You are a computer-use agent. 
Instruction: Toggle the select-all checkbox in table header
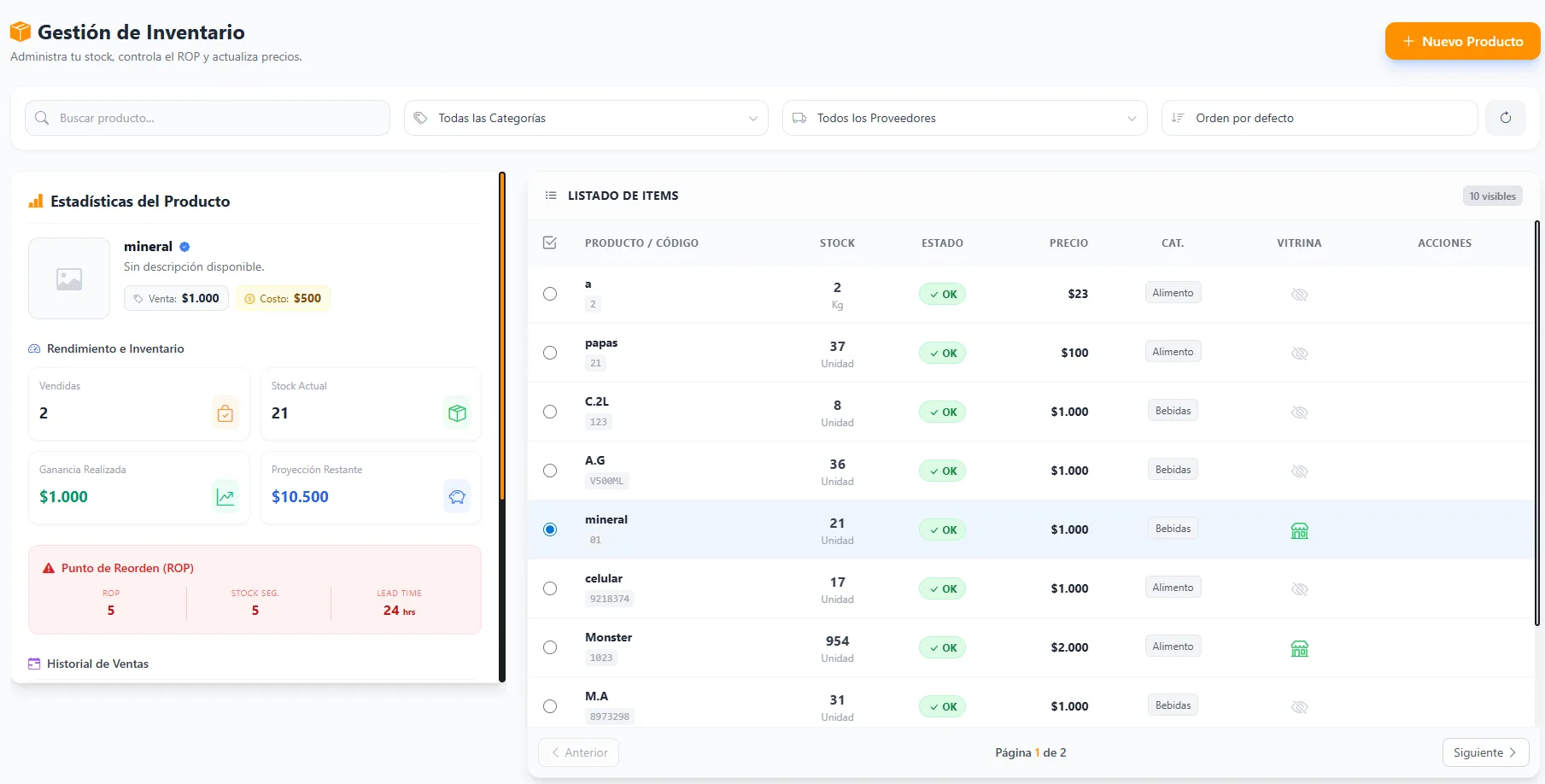(550, 243)
